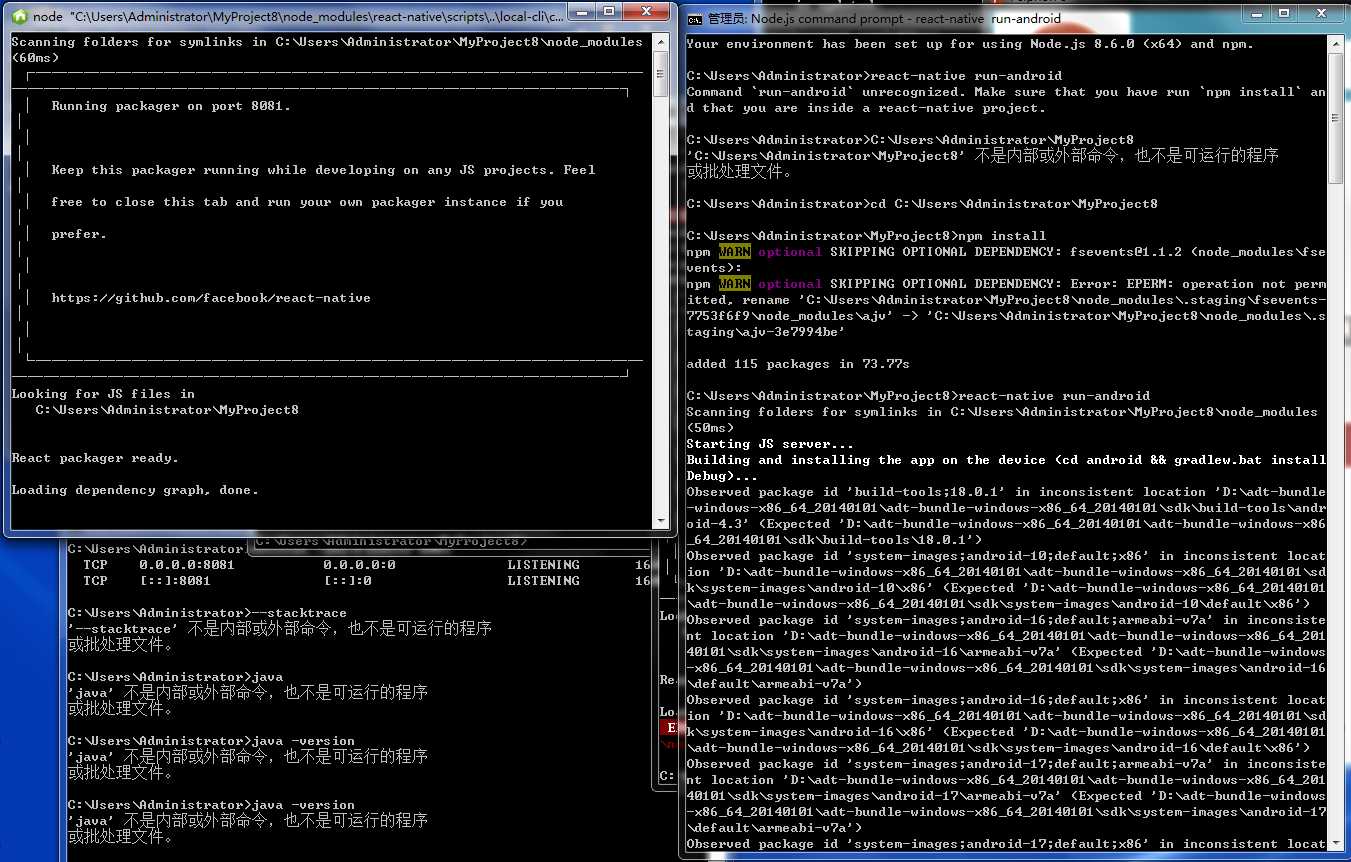Viewport: 1351px width, 862px height.
Task: Click the 'Building and installing the app' line
Action: coord(1006,459)
